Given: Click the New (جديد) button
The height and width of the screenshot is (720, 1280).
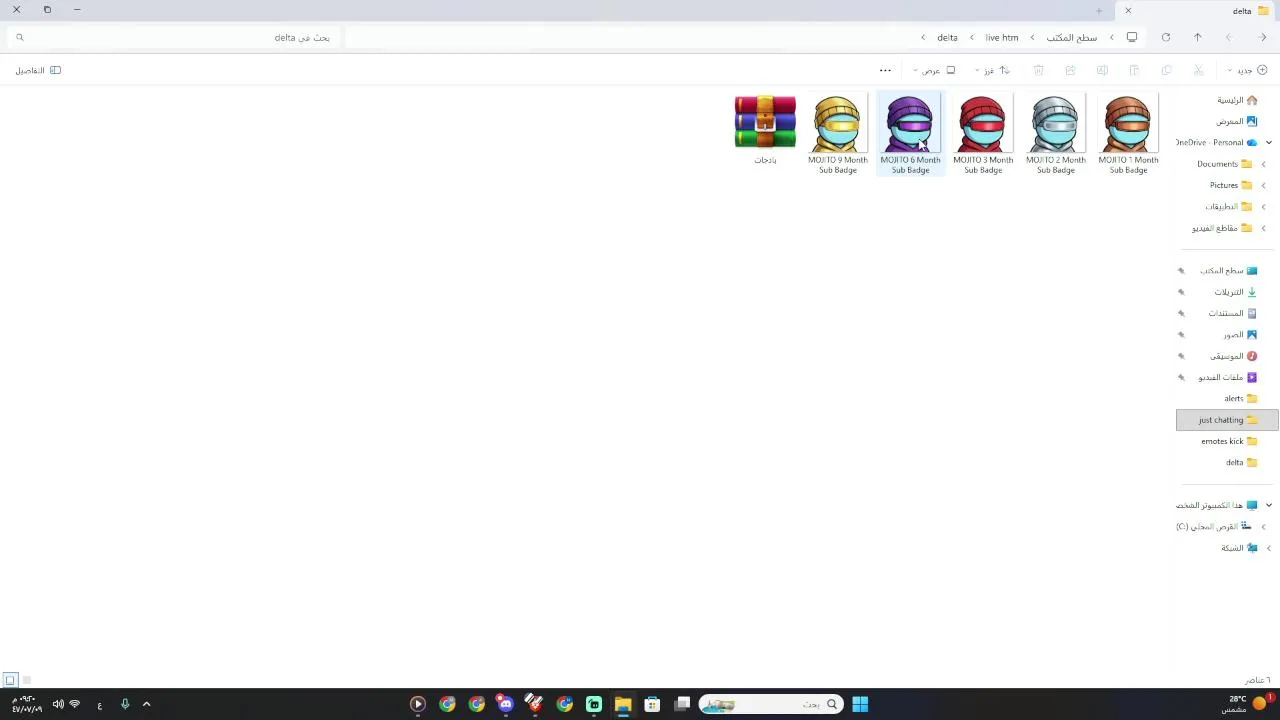Looking at the screenshot, I should (1247, 70).
